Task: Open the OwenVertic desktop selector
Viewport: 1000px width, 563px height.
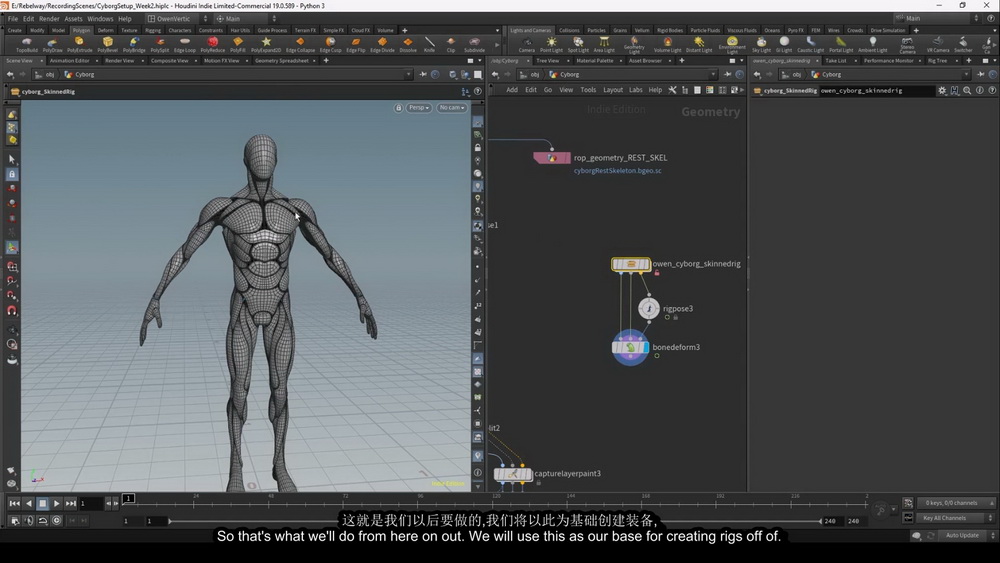Action: [x=177, y=18]
